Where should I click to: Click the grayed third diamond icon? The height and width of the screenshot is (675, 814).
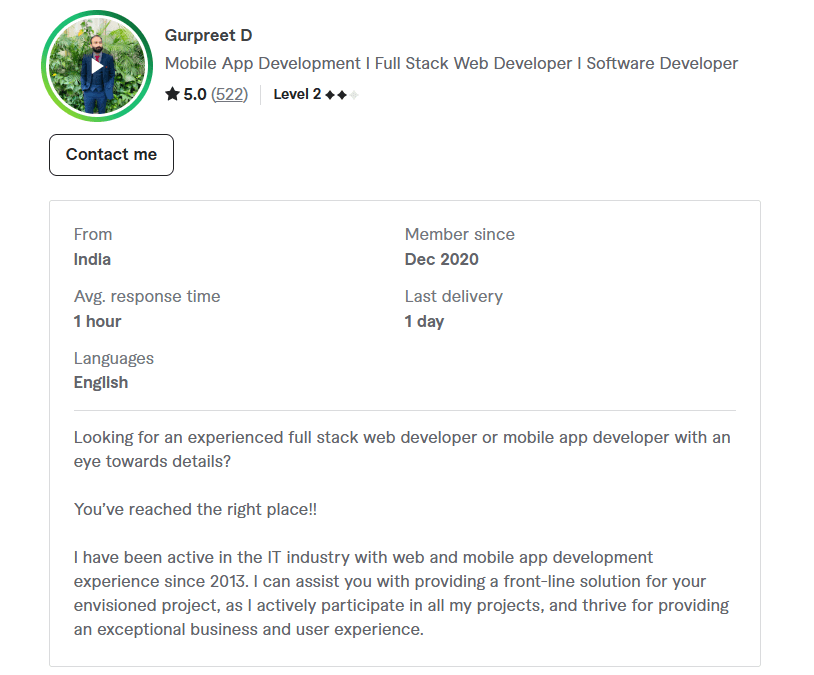[356, 94]
